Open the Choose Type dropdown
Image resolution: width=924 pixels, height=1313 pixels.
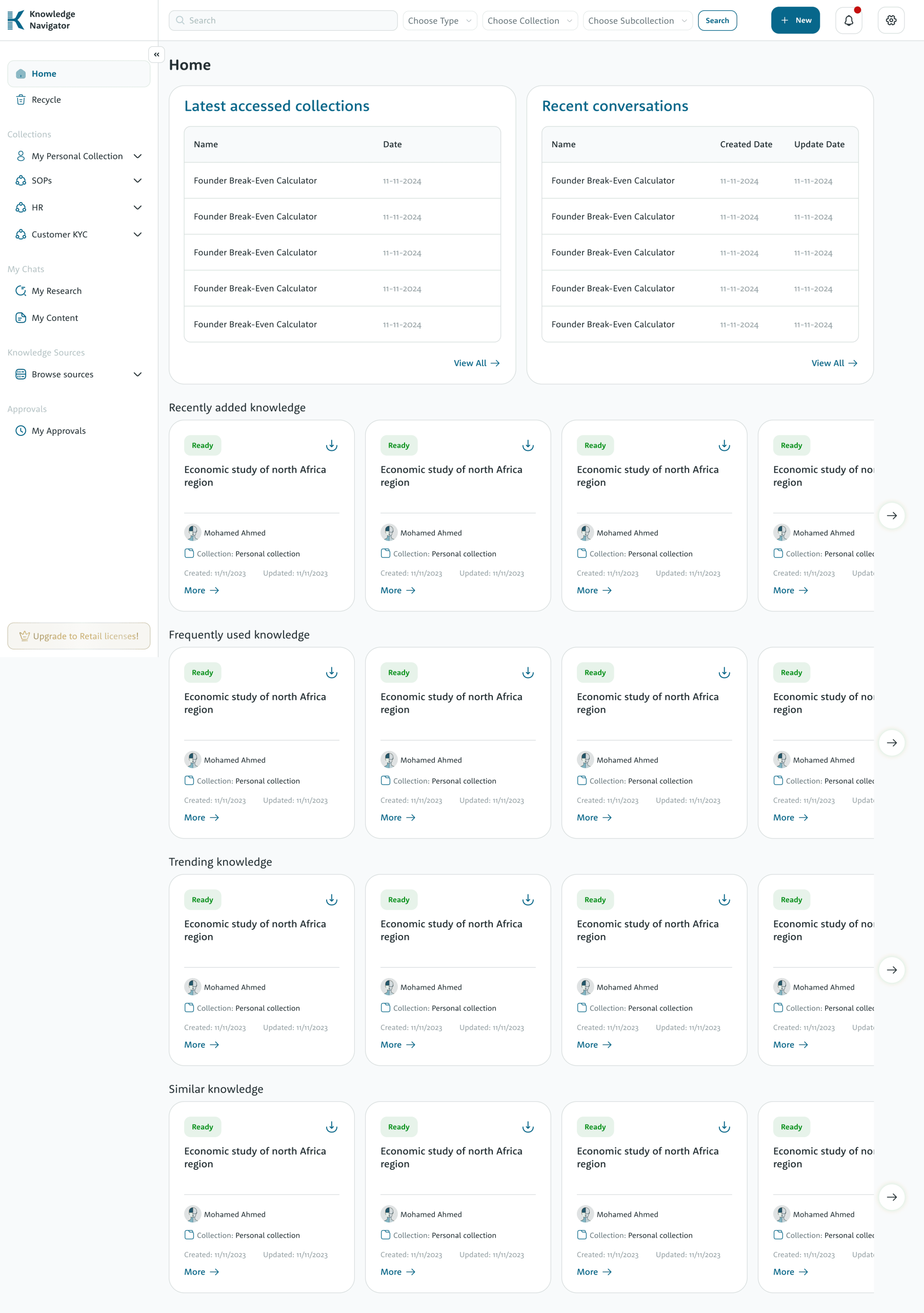[439, 21]
